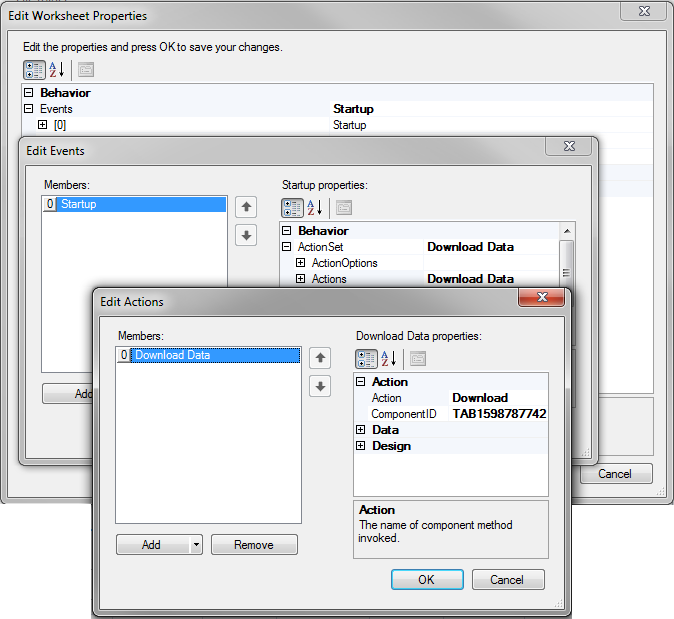Image resolution: width=674 pixels, height=619 pixels.
Task: Click Categorized view icon in Edit Events dialog
Action: 292,208
